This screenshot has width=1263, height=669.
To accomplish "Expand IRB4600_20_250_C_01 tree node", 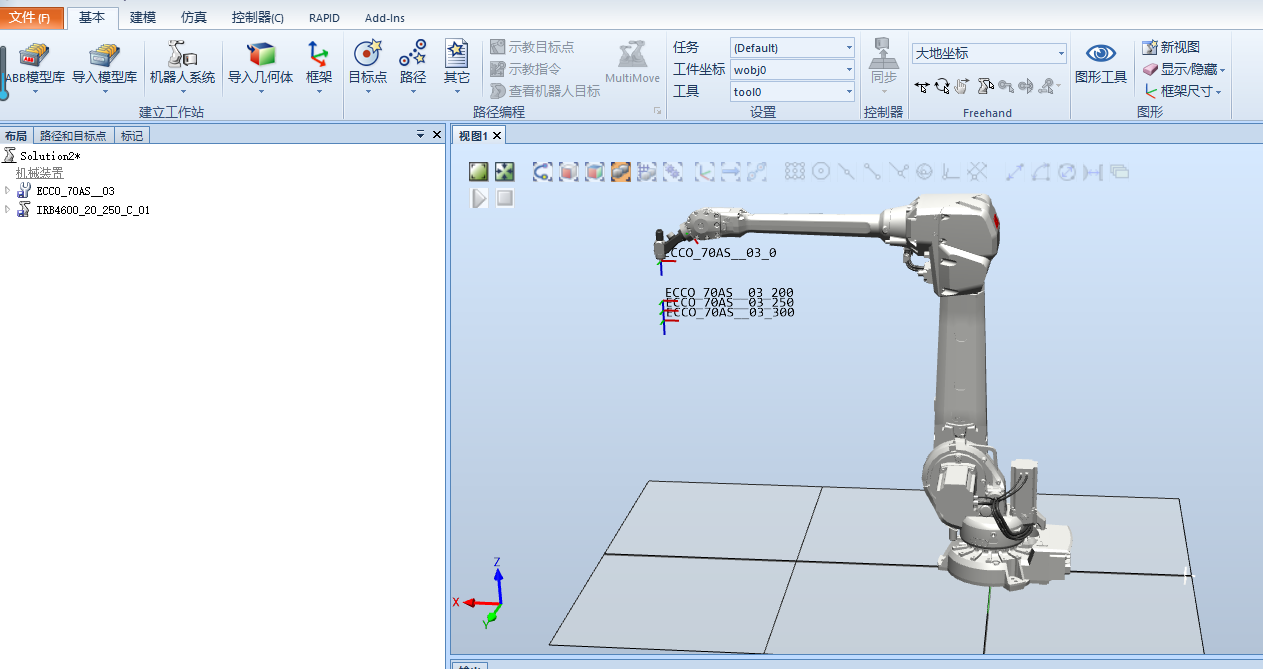I will [8, 210].
